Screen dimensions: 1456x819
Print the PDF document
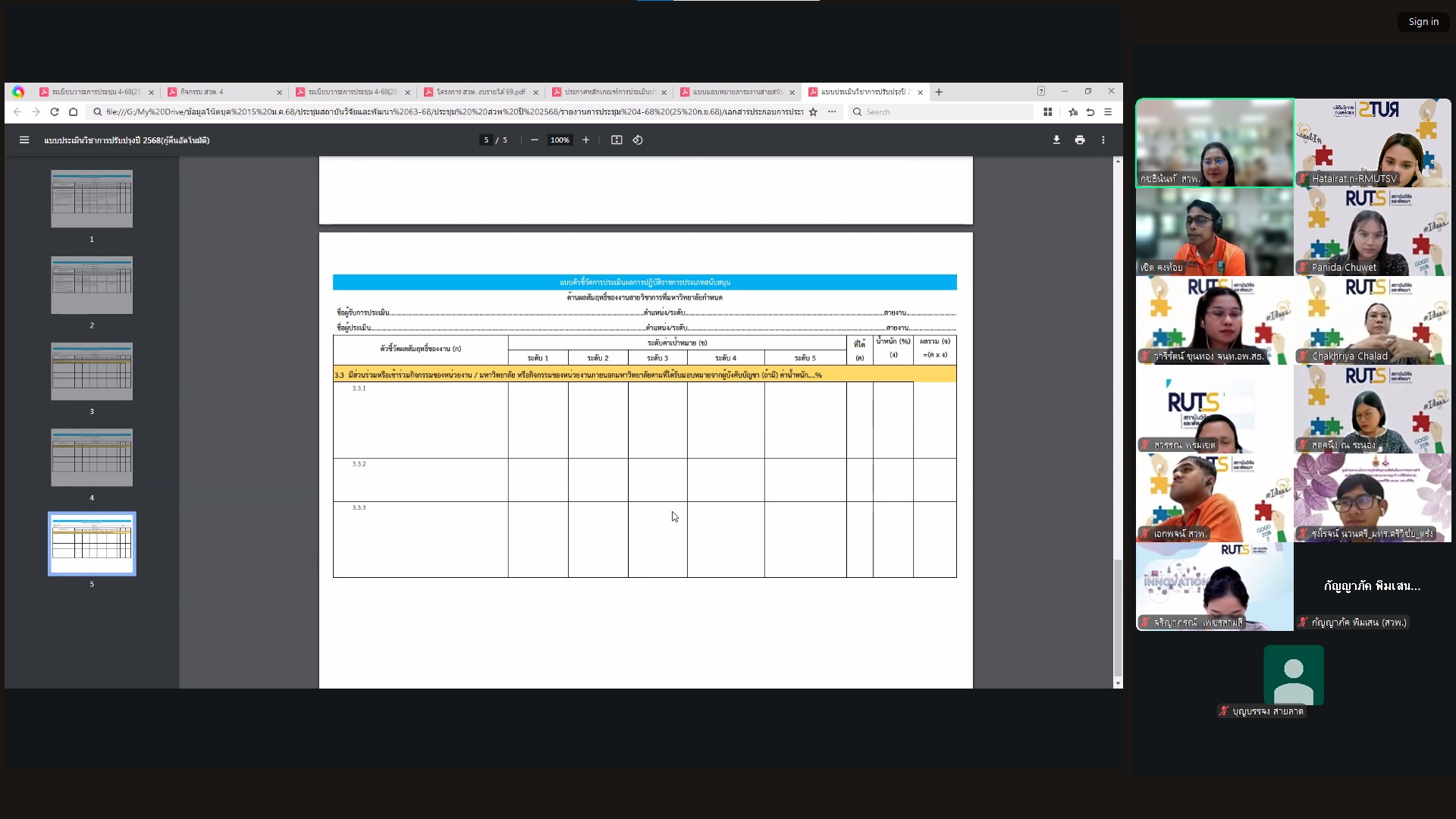[1080, 140]
